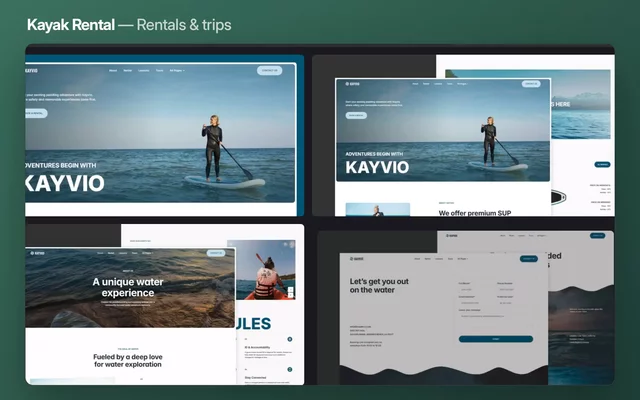Image resolution: width=640 pixels, height=400 pixels.
Task: Click the big KAYVIO heading in the large hero preview
Action: point(65,183)
